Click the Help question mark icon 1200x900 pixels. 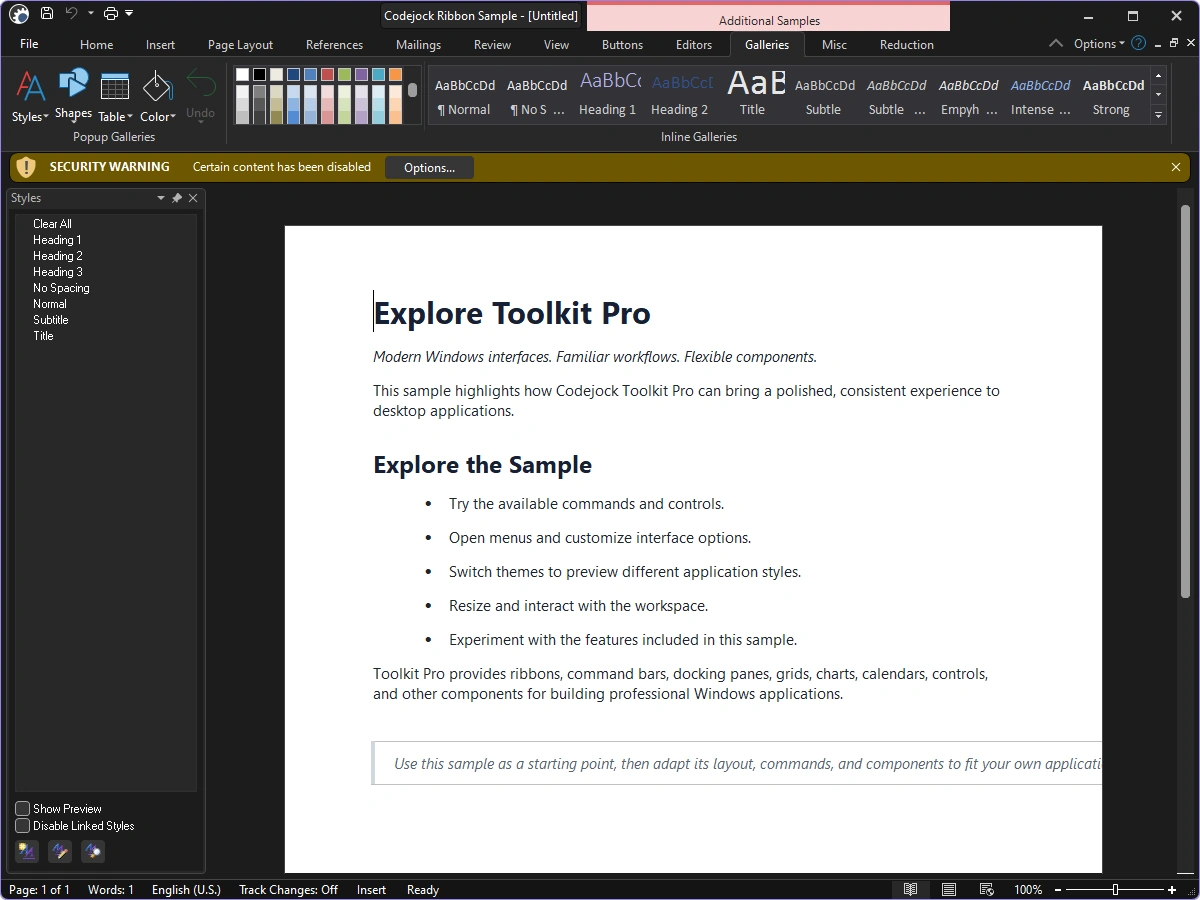point(1138,44)
